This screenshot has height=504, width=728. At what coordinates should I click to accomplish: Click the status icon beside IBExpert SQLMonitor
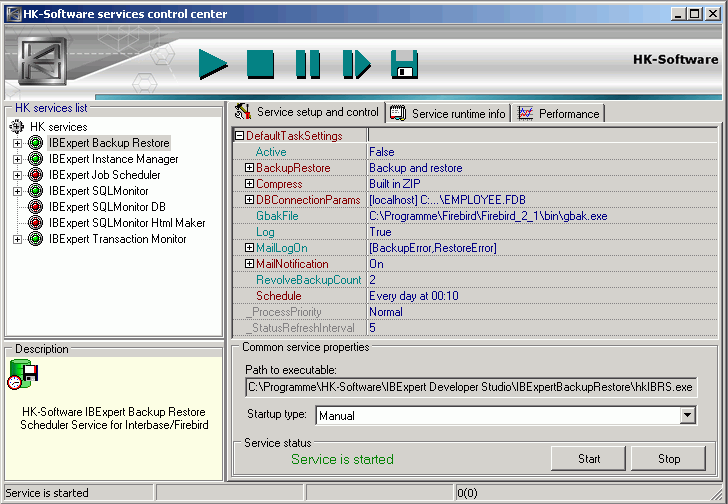pos(35,191)
